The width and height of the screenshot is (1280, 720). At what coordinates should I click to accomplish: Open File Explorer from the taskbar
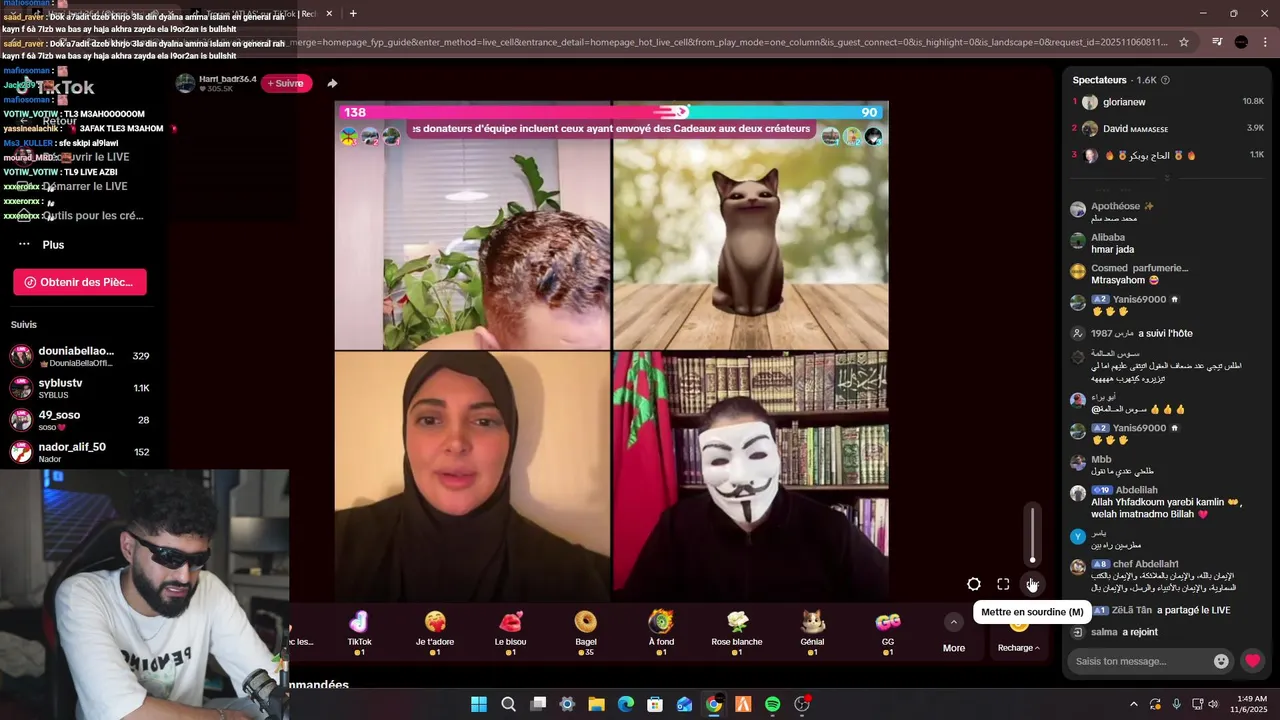(x=596, y=704)
